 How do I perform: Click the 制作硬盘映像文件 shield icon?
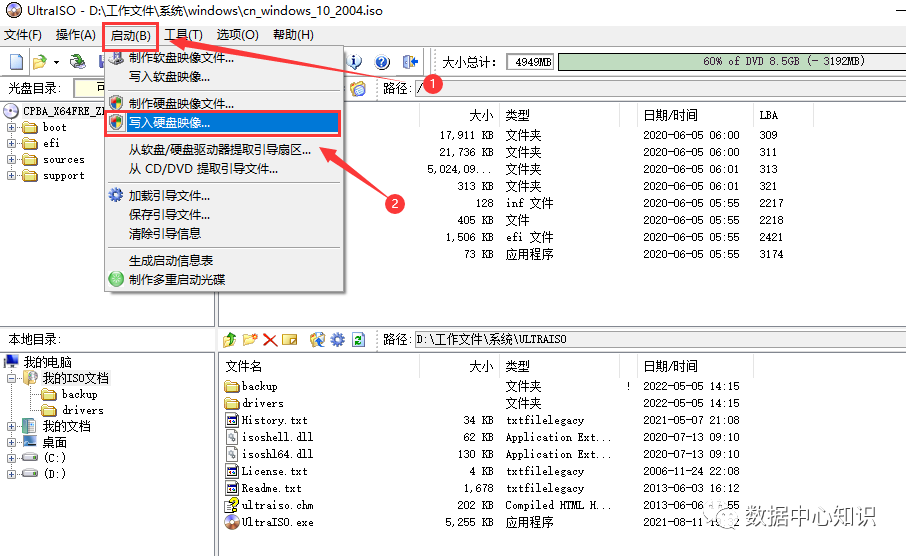[x=116, y=103]
